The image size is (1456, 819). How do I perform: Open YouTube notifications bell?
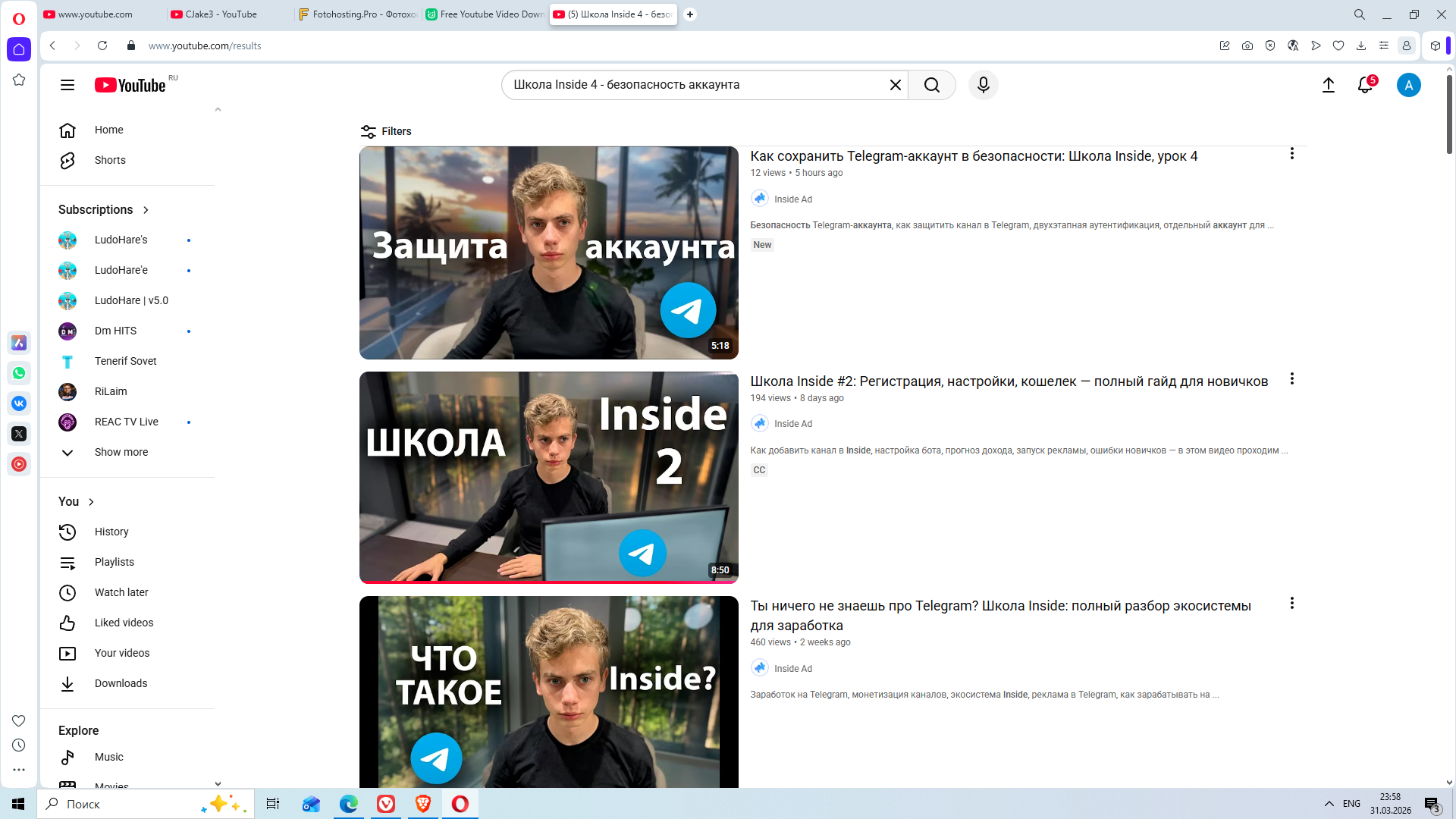[x=1365, y=85]
